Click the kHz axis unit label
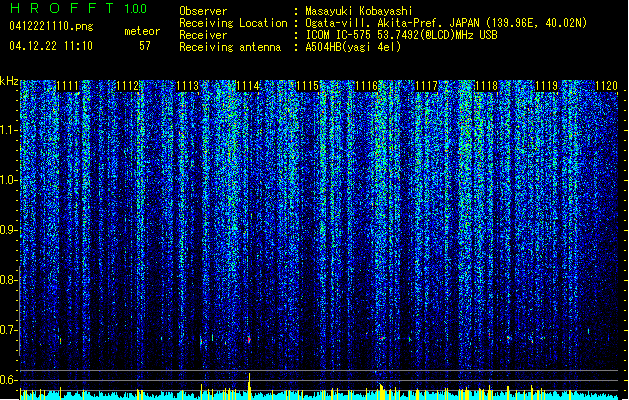629x400 pixels. click(x=9, y=81)
